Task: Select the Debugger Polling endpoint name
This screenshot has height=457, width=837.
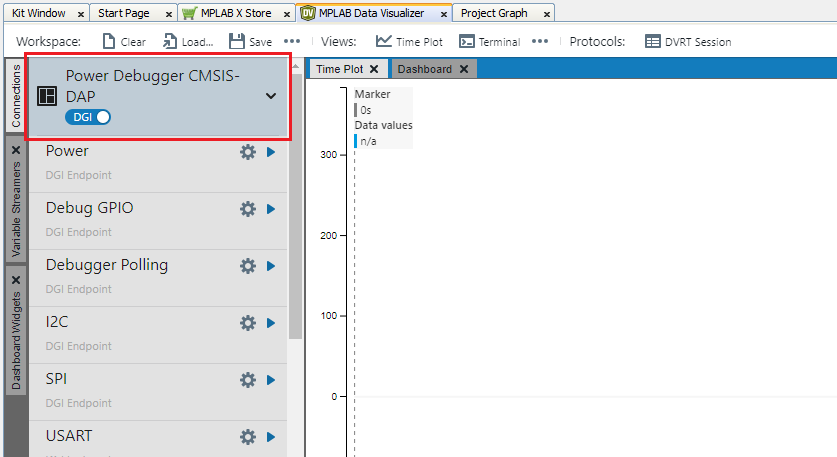Action: coord(107,265)
